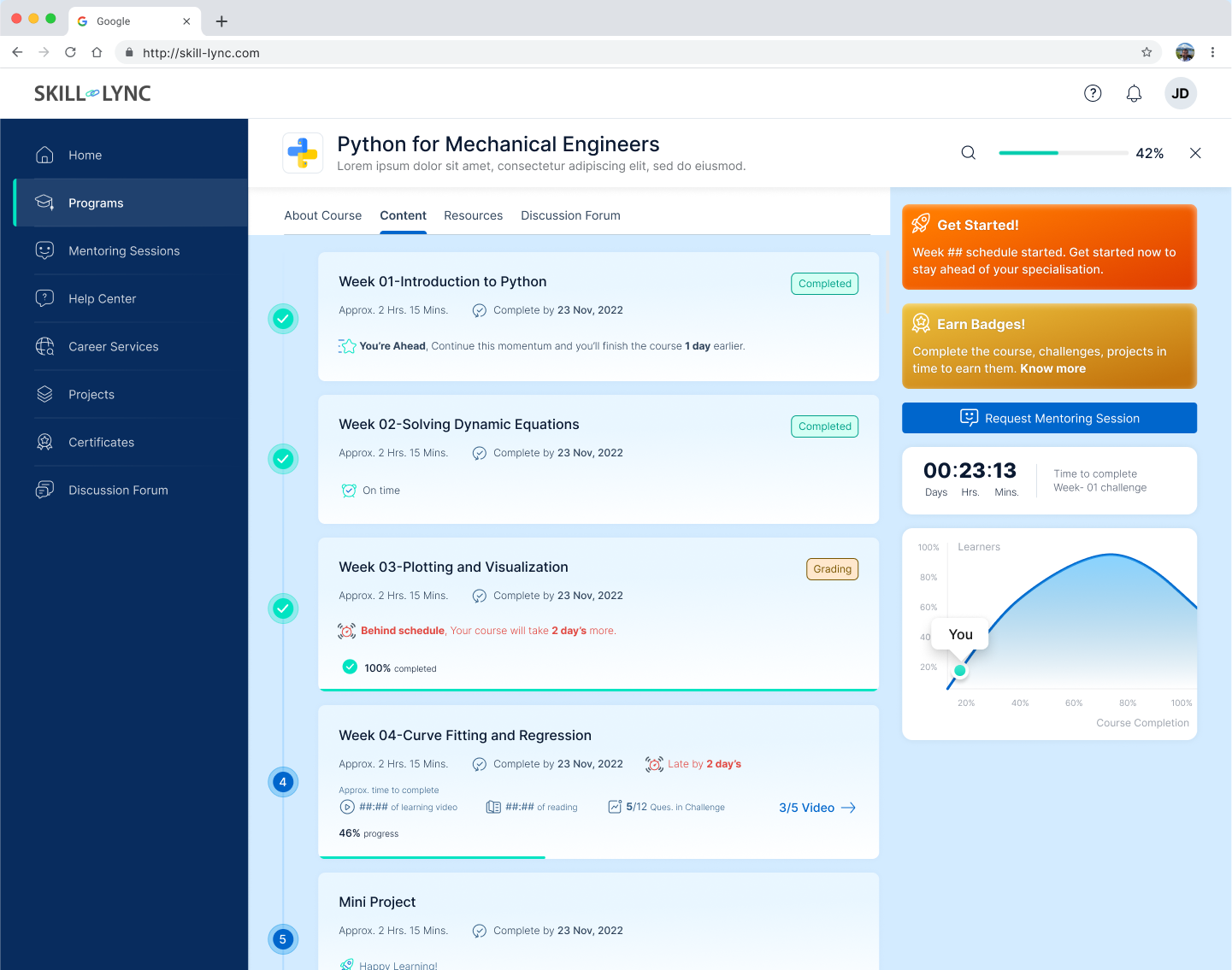The height and width of the screenshot is (970, 1232).
Task: Click the You're Ahead star icon
Action: click(347, 346)
